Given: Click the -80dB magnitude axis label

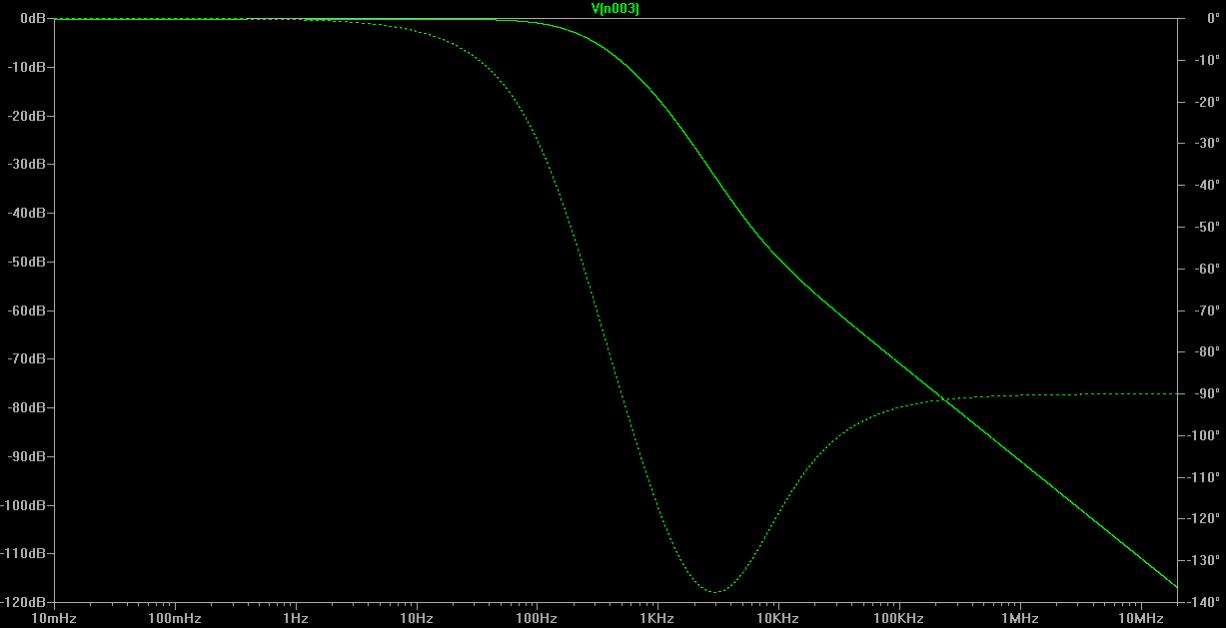Looking at the screenshot, I should tap(28, 408).
